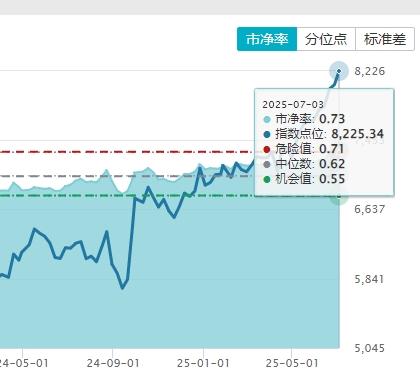The image size is (420, 377).
Task: Click the light blue 市净率 legend dot
Action: 267,119
